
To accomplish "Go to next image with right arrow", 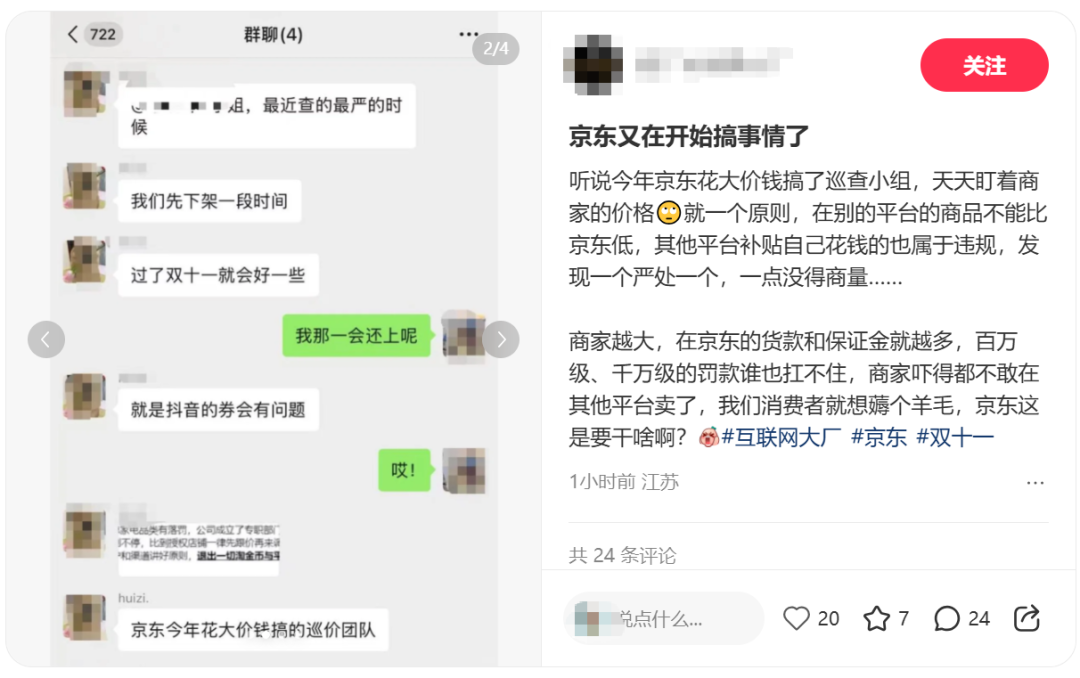I will pos(501,339).
